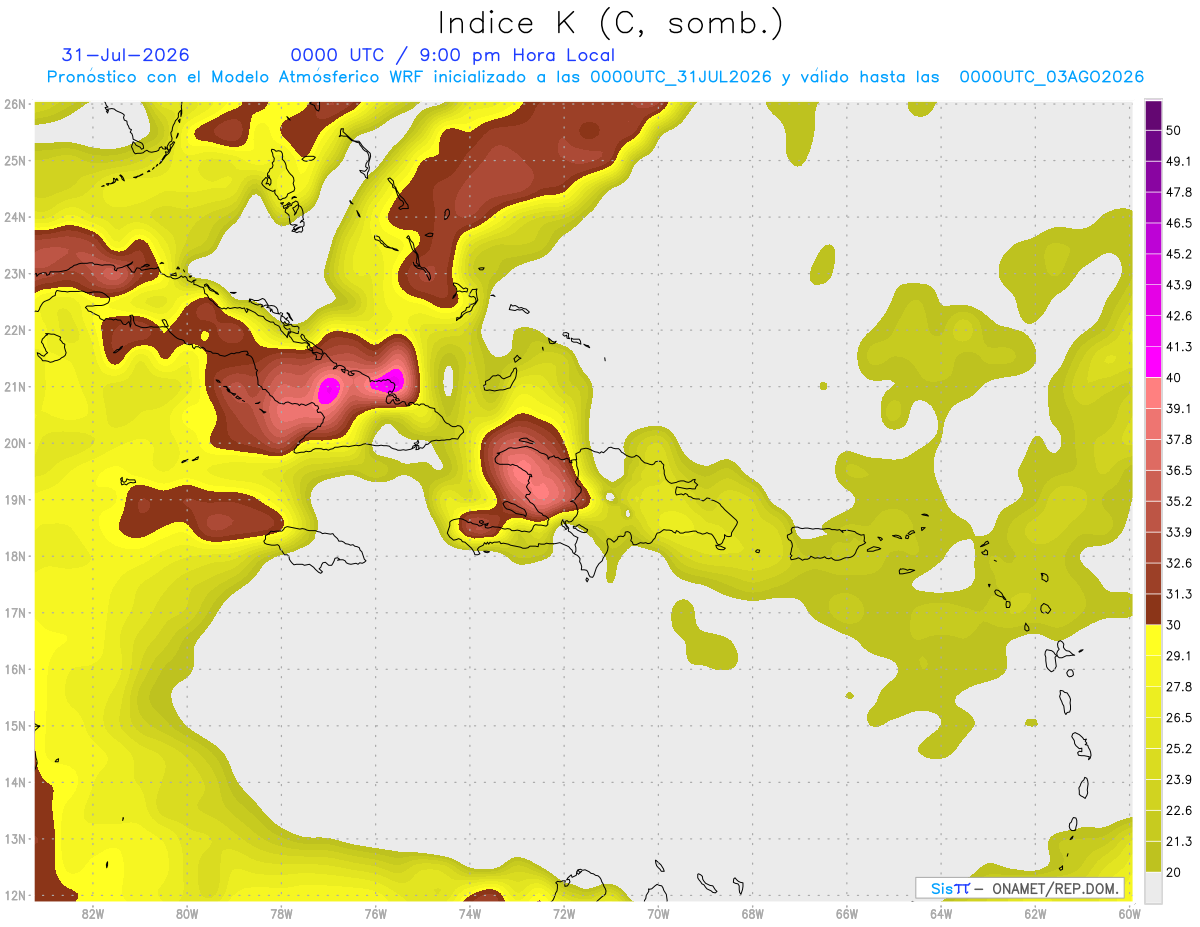Click the "70W" longitude label

click(658, 914)
